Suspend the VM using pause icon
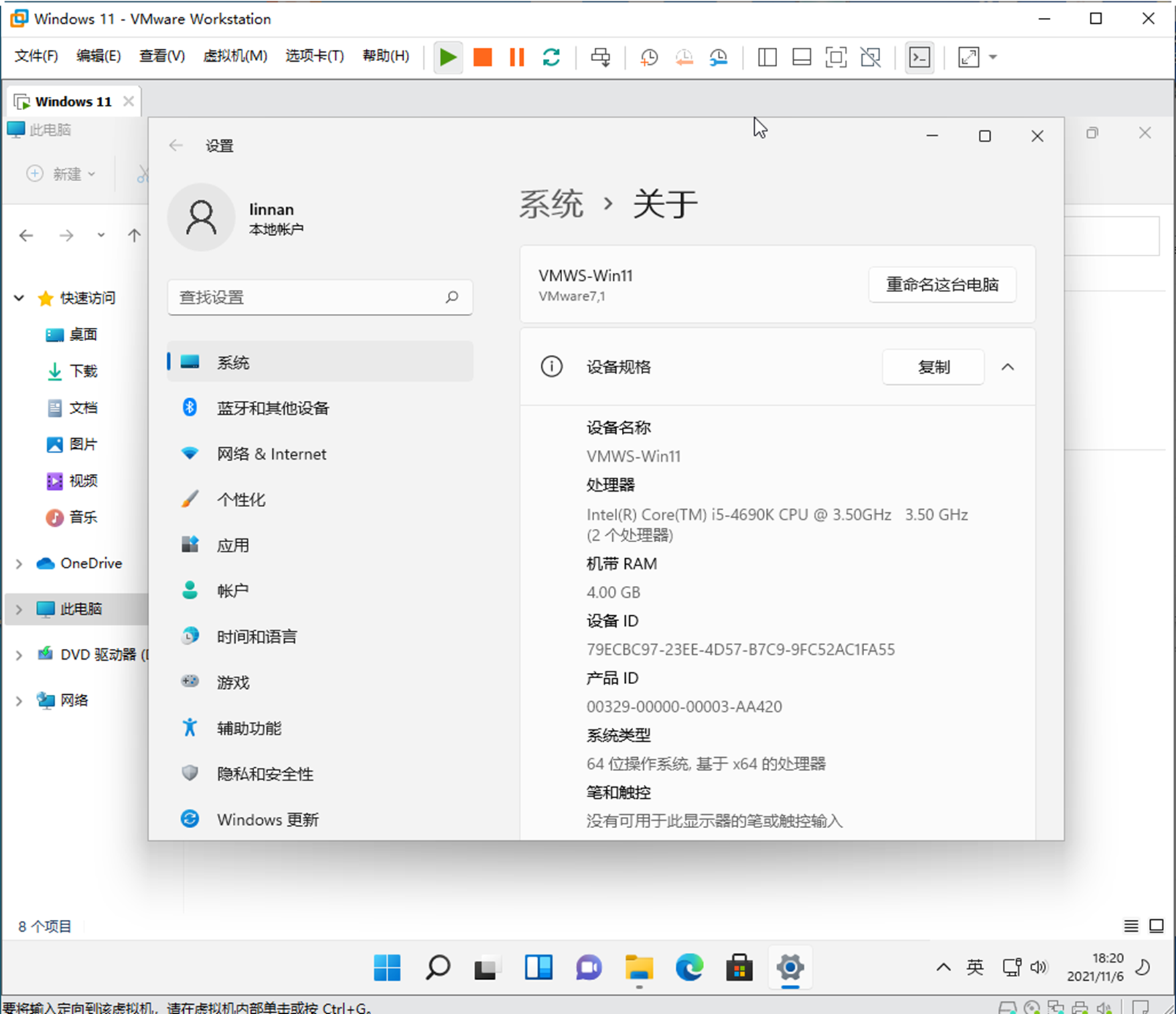The image size is (1176, 1014). pyautogui.click(x=517, y=57)
